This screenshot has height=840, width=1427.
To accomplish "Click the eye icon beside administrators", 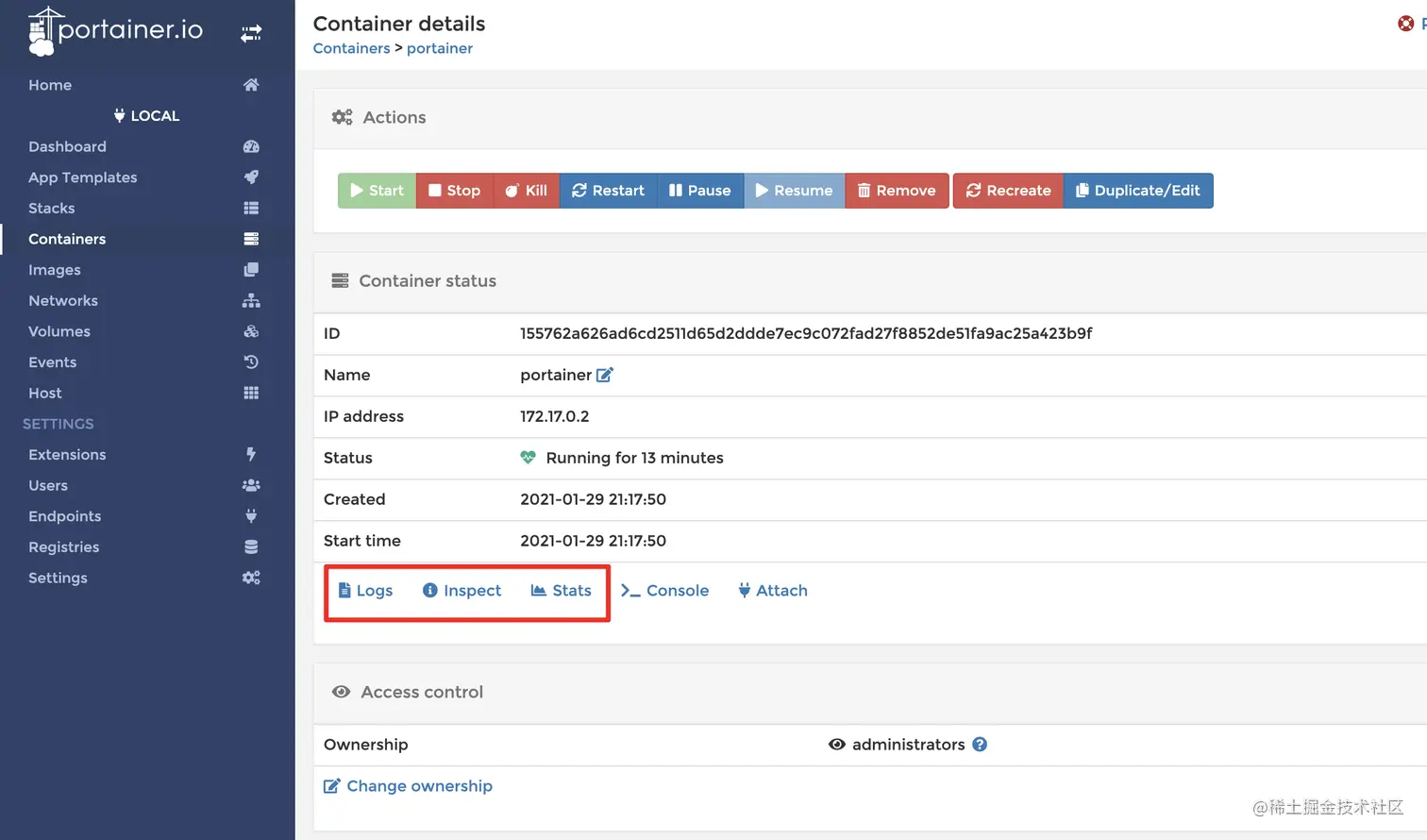I will [837, 745].
